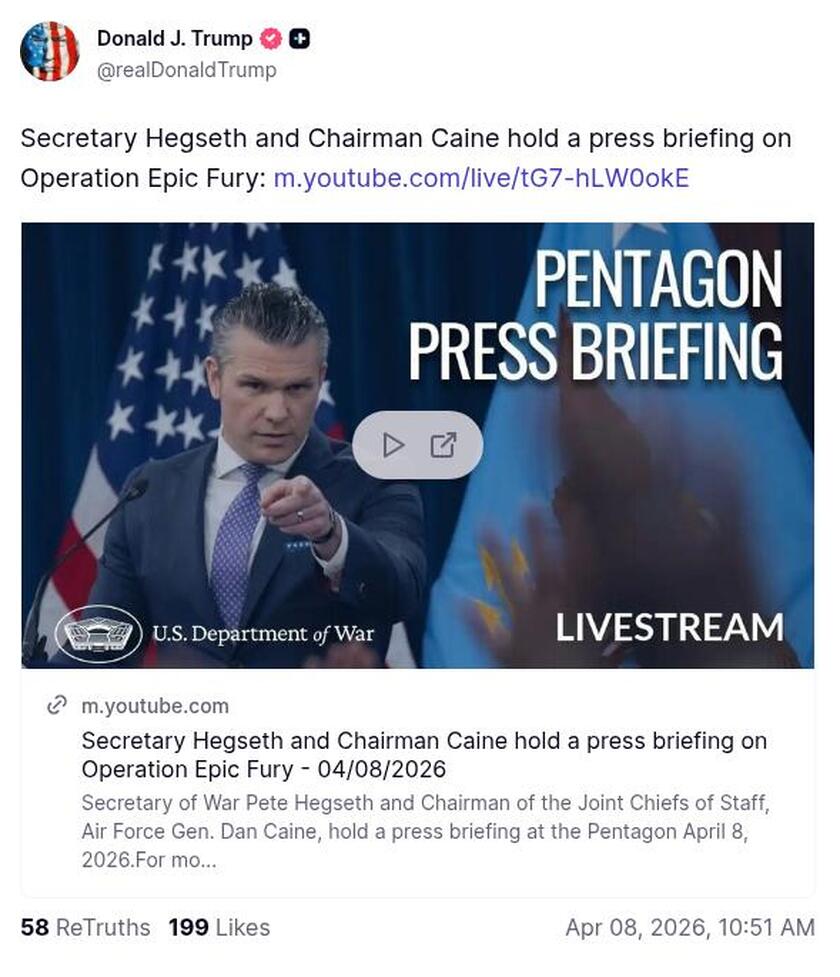Screen dimensions: 840x977
Task: Click the U.S. Department of War text
Action: coord(264,634)
